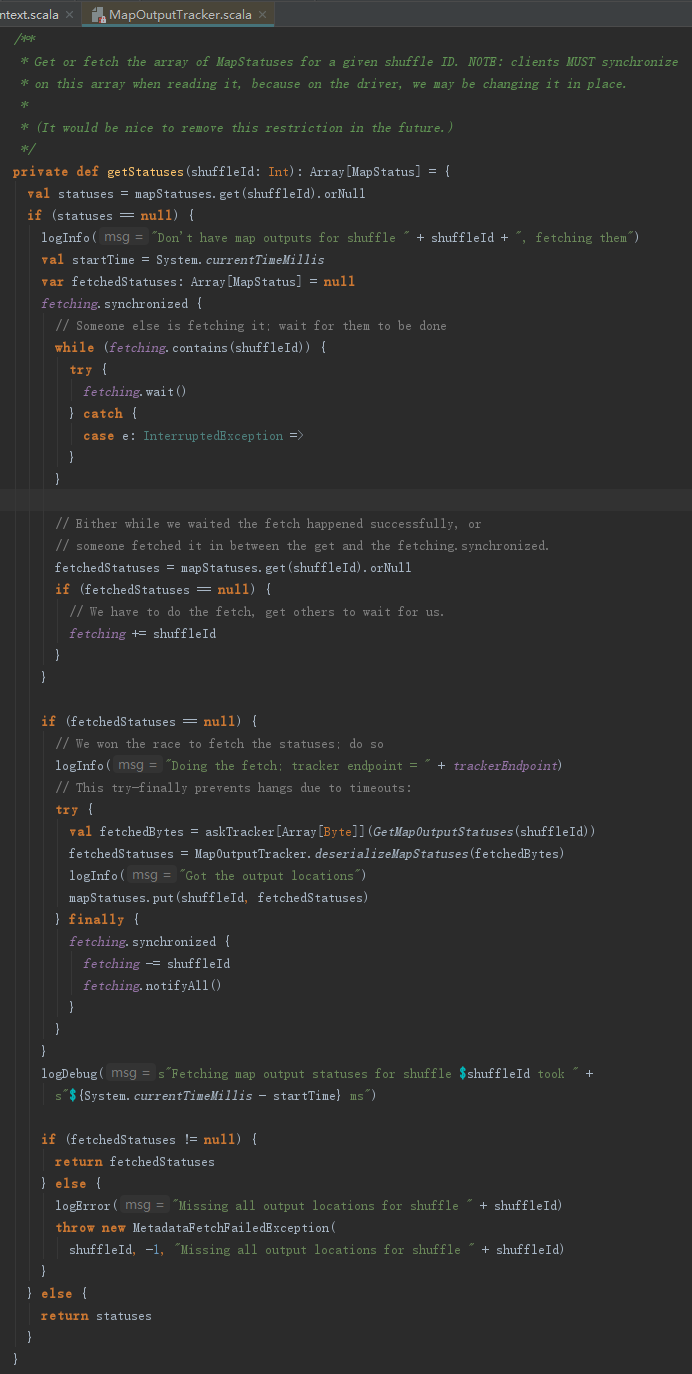Switch to the ntext.scala editor tab
The height and width of the screenshot is (1374, 692).
point(29,15)
